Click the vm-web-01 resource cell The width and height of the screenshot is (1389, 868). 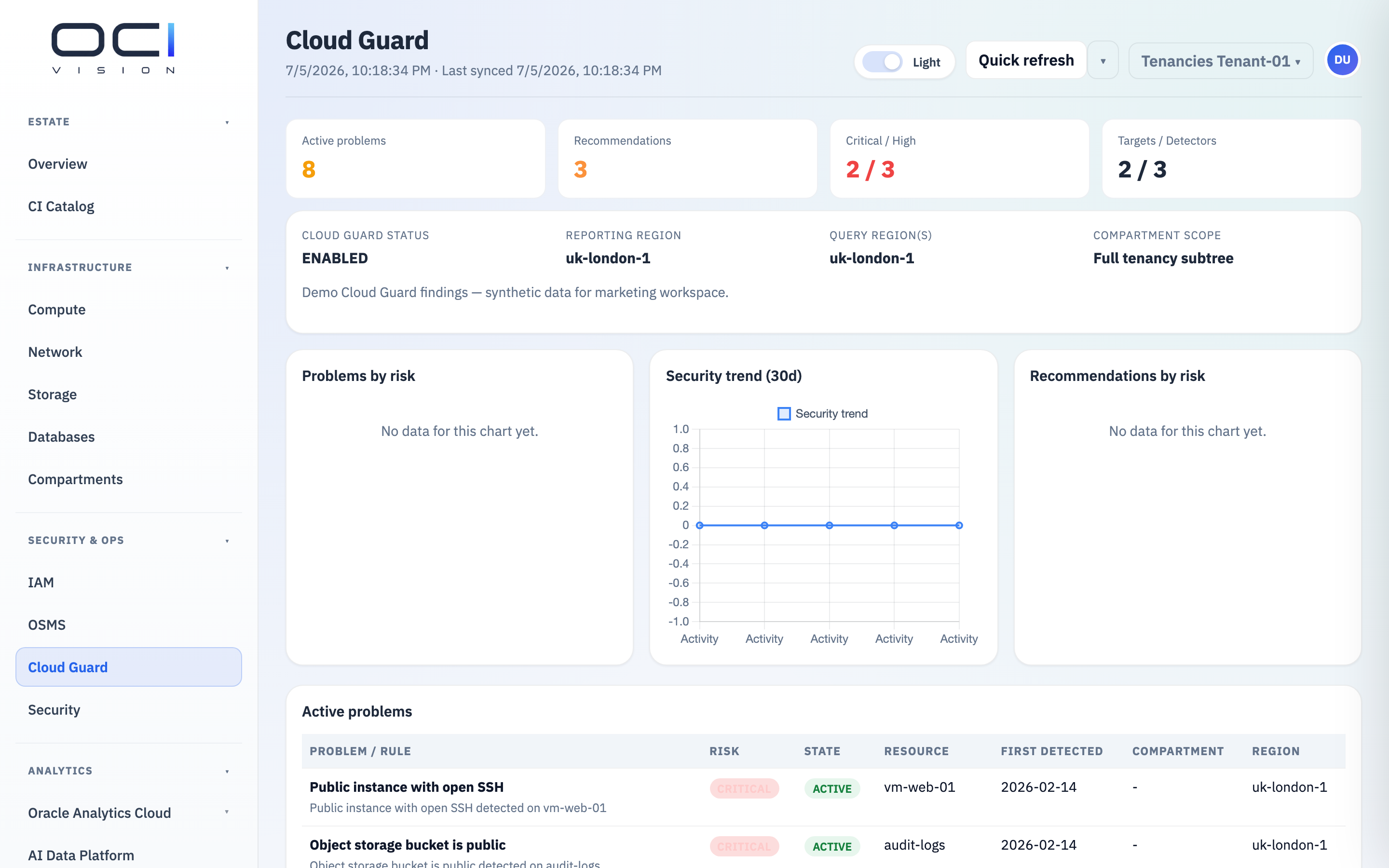coord(920,787)
